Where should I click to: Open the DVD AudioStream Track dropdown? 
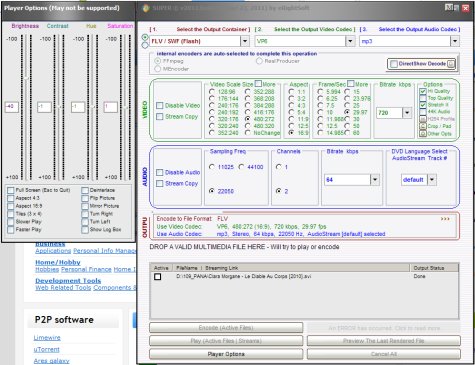pyautogui.click(x=432, y=180)
